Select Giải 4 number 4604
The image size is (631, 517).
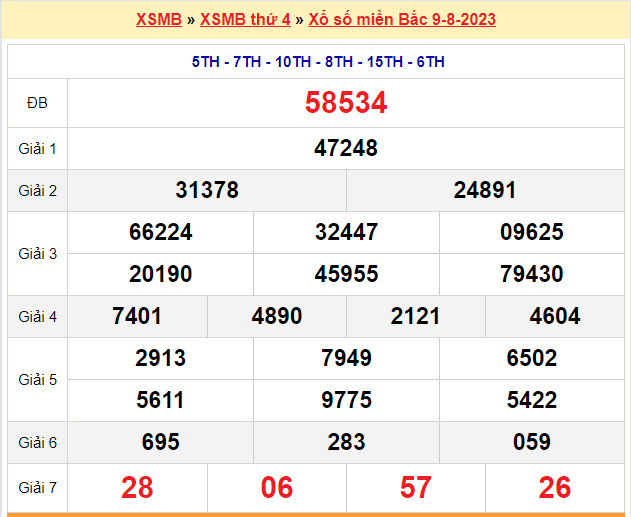tap(555, 316)
